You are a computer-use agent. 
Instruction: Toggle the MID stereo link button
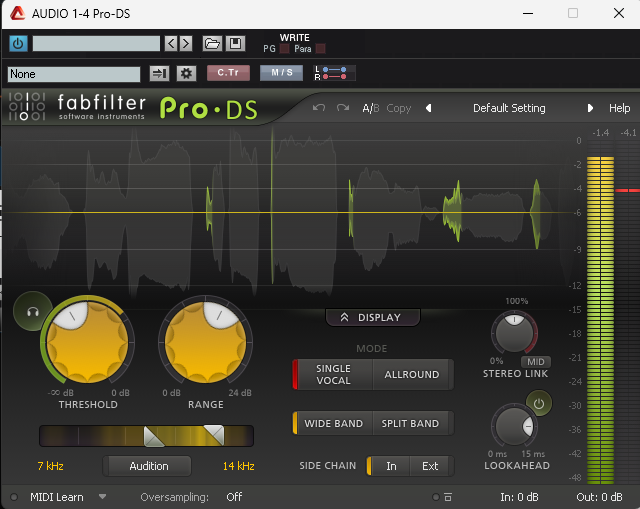pyautogui.click(x=536, y=362)
